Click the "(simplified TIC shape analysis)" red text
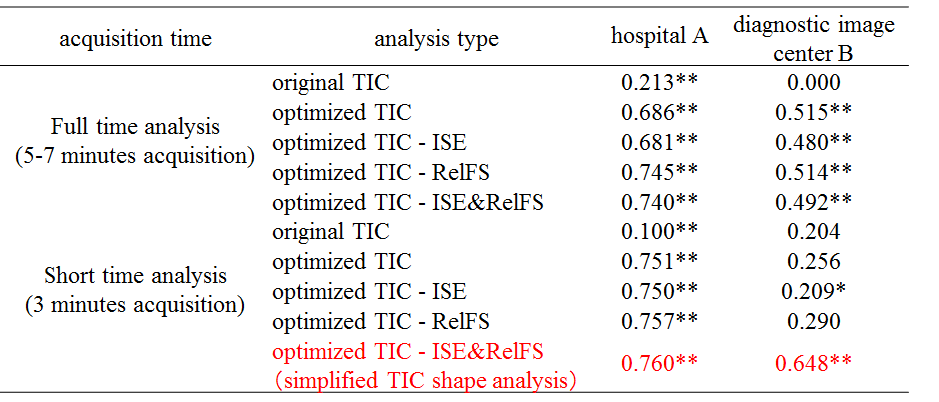Image resolution: width=939 pixels, height=402 pixels. tap(427, 379)
